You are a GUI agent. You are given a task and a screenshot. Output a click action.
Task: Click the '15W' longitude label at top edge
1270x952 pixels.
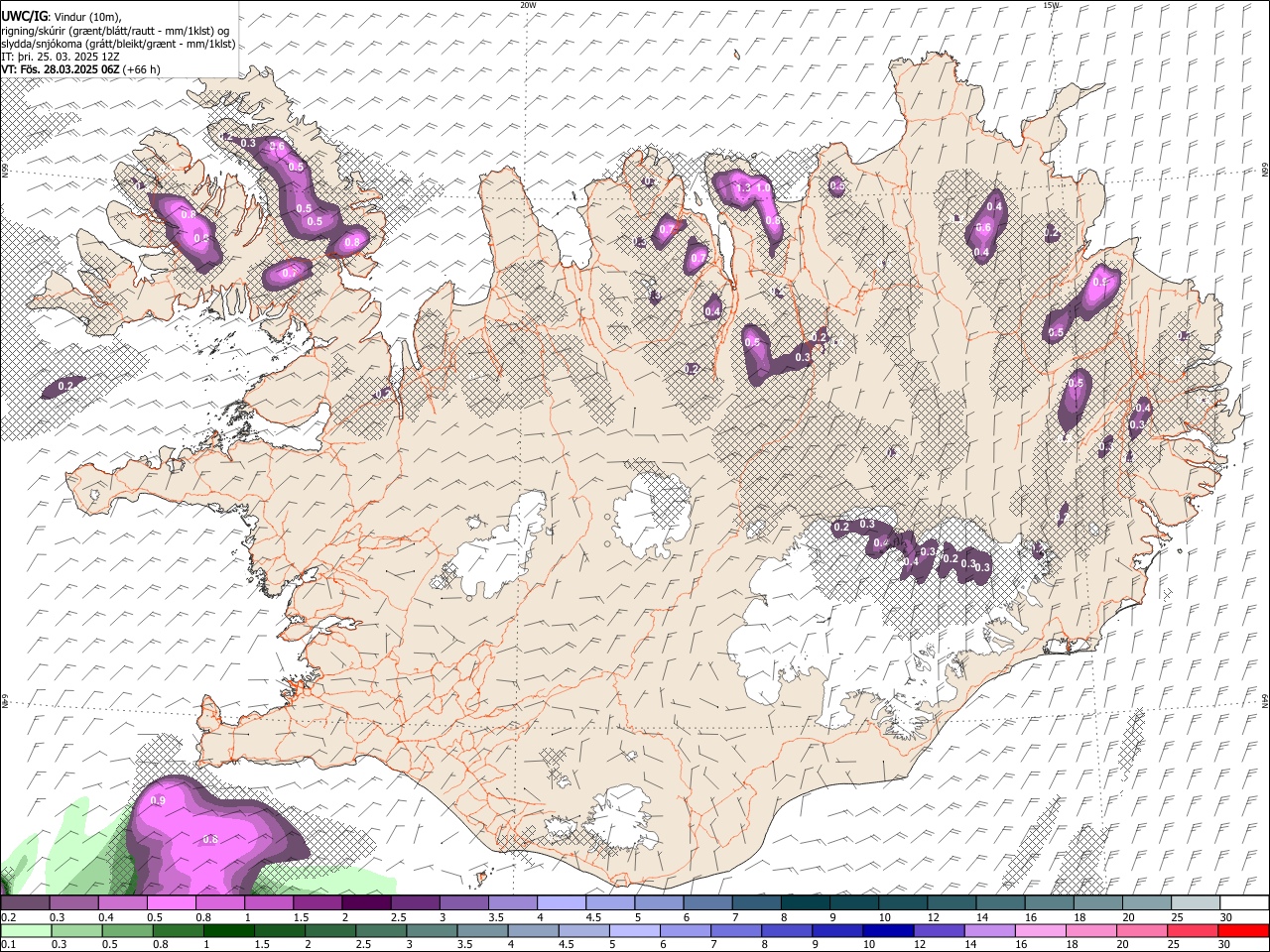coord(1051,5)
